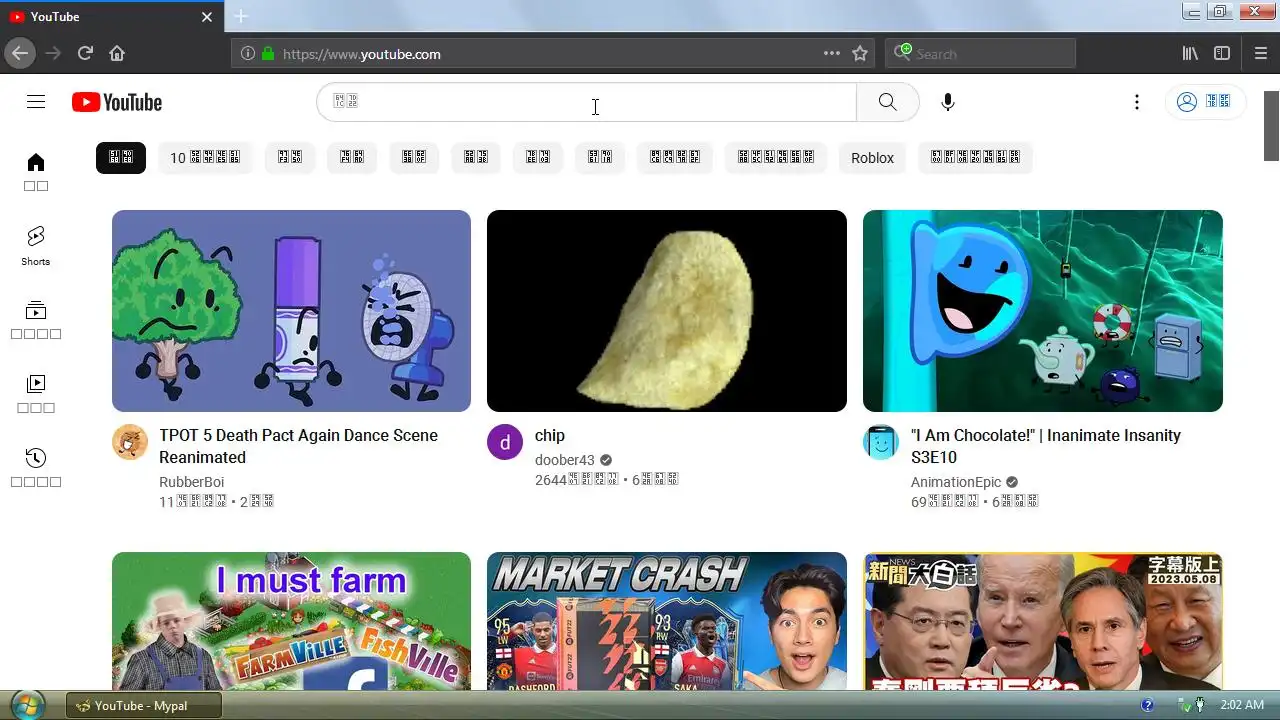Open the I Am Chocolate video thumbnail
Screen dimensions: 1280x720
1043,311
